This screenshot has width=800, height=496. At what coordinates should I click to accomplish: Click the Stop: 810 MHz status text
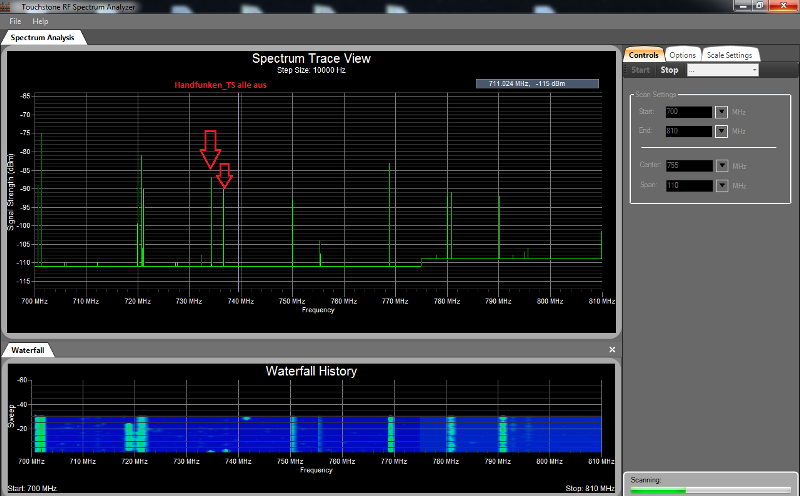coord(590,488)
